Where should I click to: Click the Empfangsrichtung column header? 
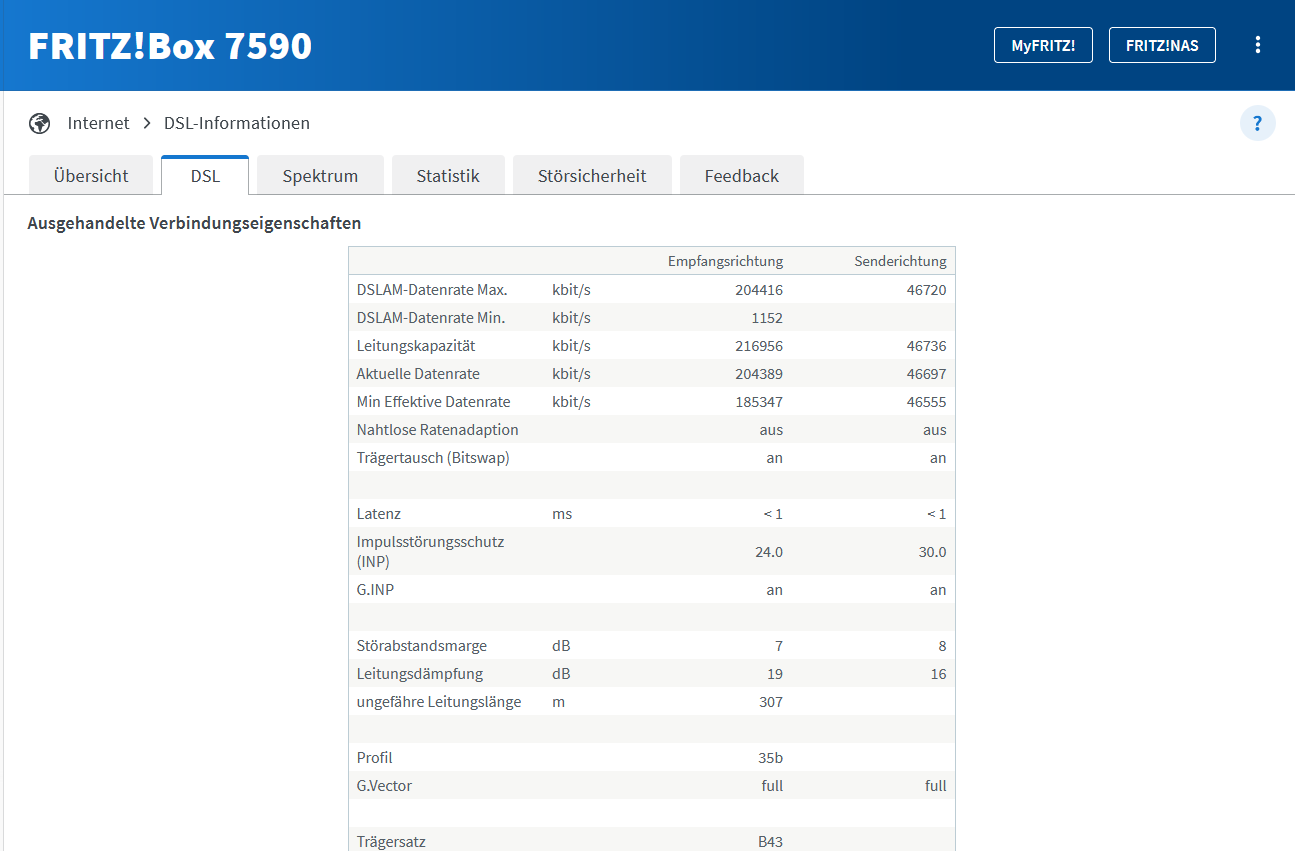point(725,261)
